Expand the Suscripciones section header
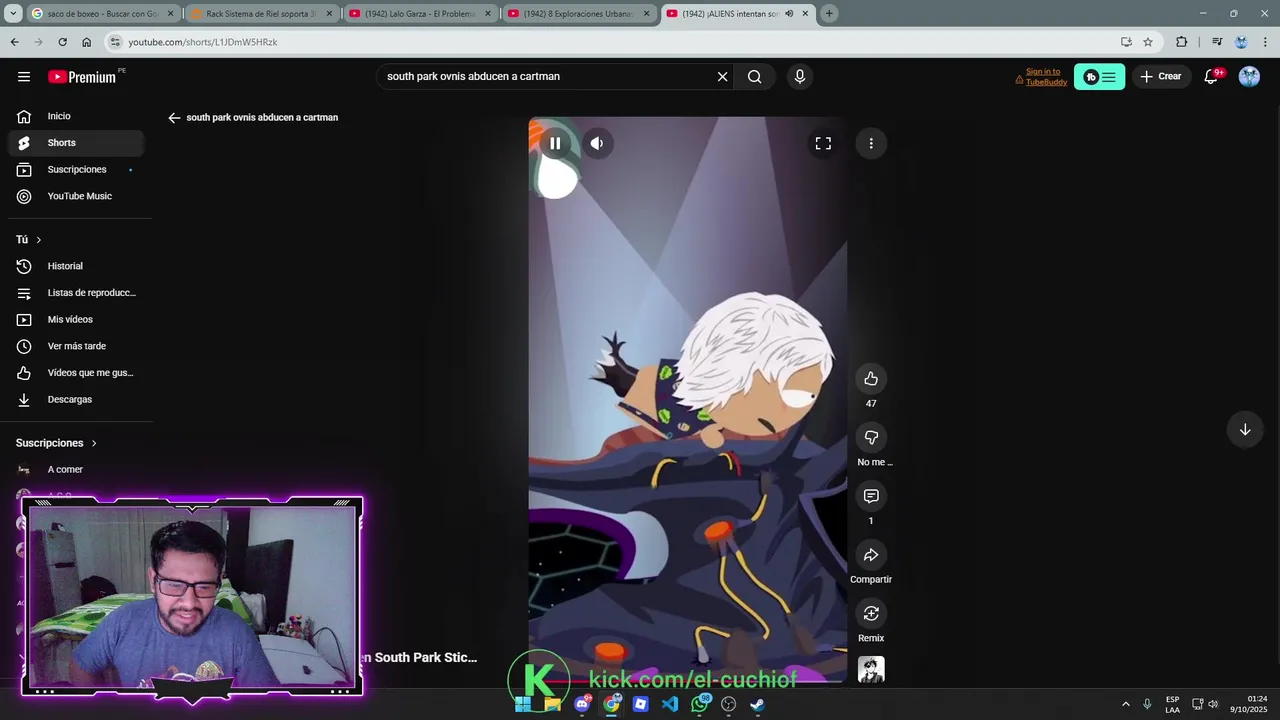This screenshot has width=1280, height=720. [56, 443]
